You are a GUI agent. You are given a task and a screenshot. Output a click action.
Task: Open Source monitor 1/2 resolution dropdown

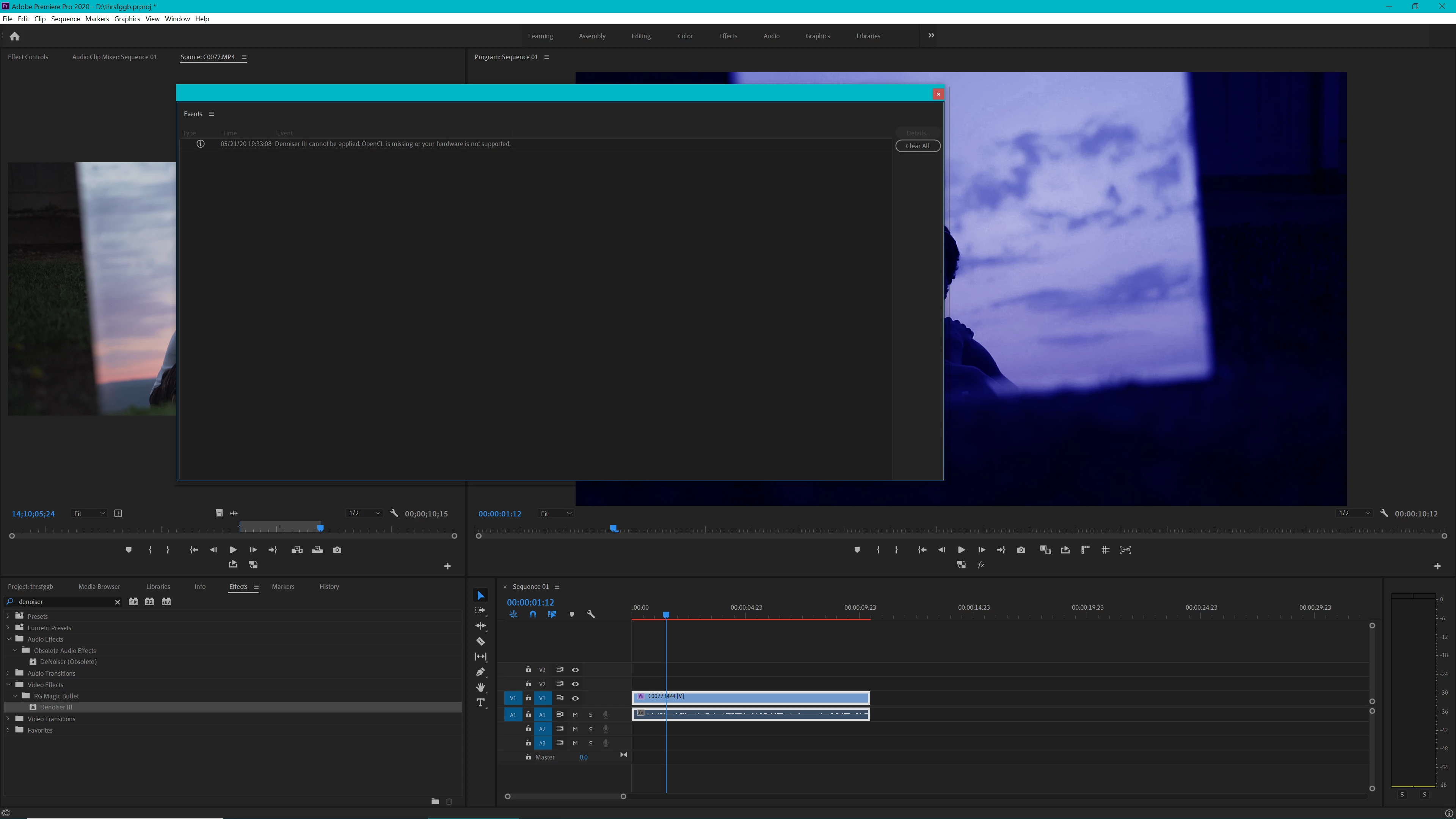(x=364, y=513)
